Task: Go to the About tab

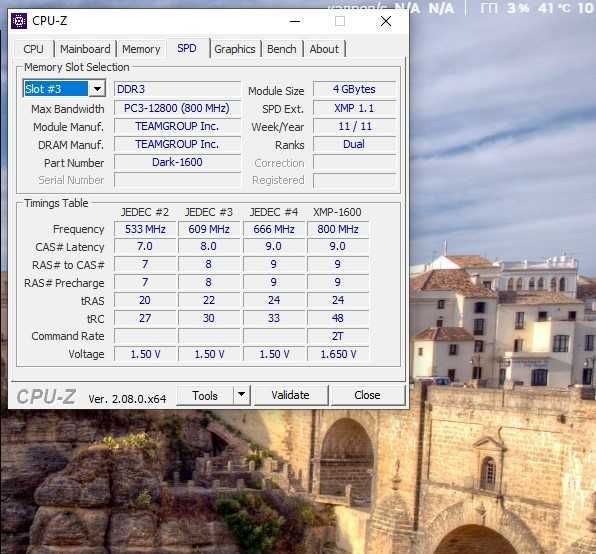Action: tap(324, 49)
